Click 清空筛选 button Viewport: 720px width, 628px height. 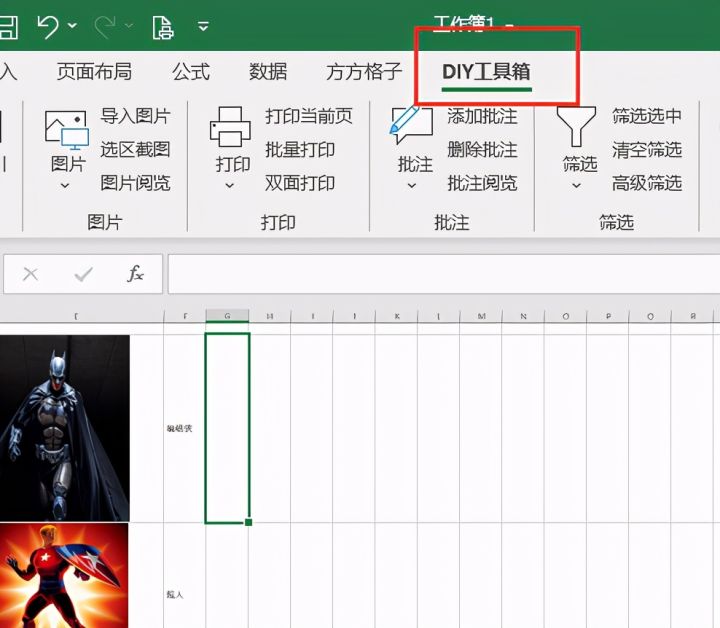[647, 149]
